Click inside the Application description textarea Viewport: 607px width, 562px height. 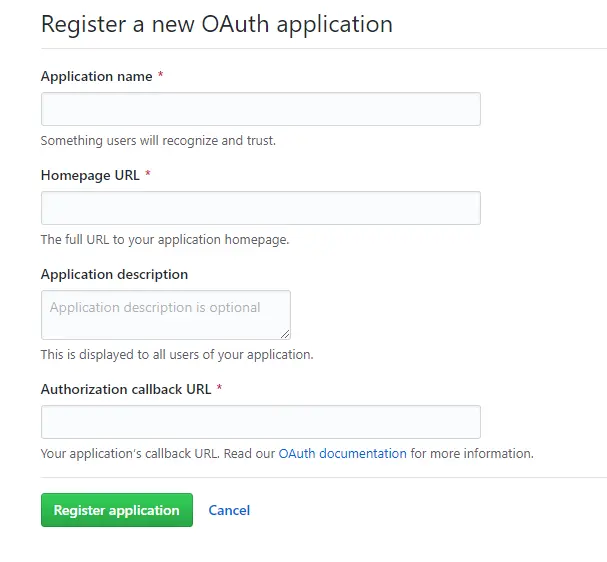click(x=165, y=314)
